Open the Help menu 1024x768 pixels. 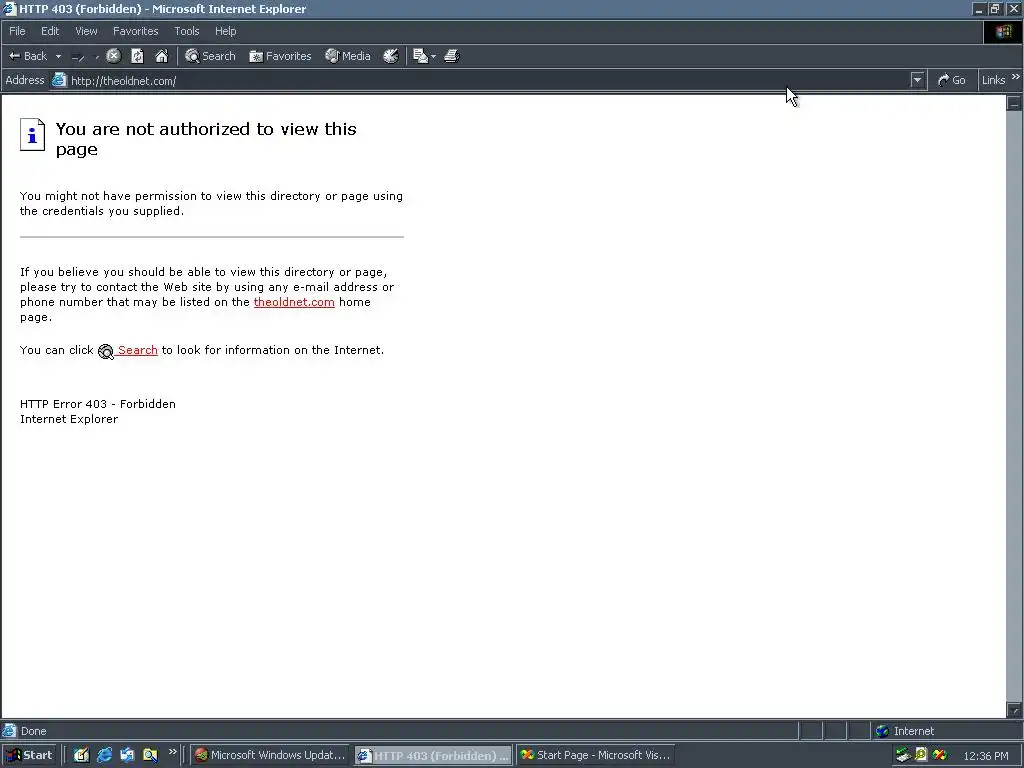(x=225, y=31)
